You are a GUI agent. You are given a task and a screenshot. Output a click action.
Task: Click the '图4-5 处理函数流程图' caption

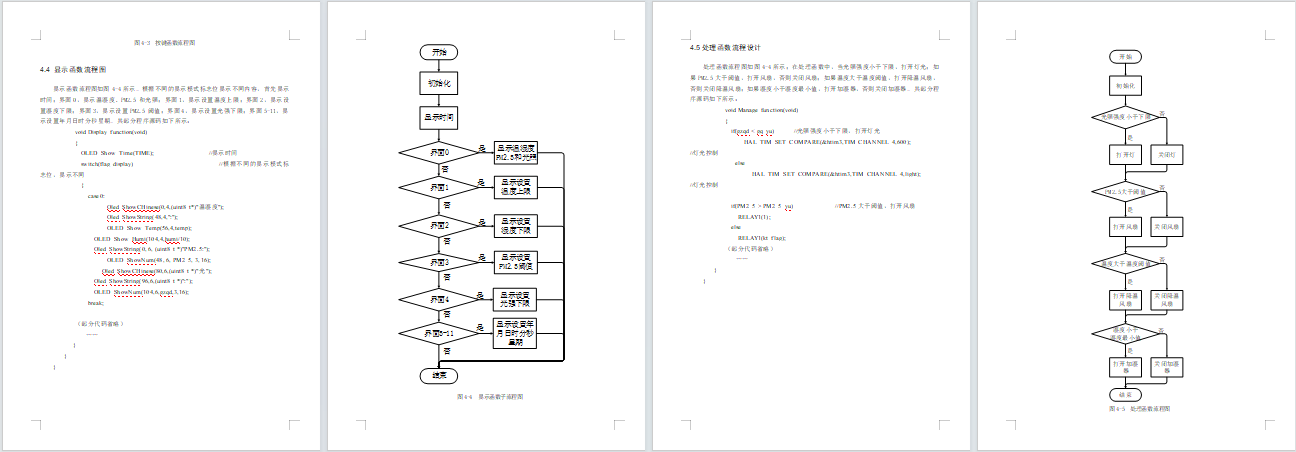[x=1138, y=409]
